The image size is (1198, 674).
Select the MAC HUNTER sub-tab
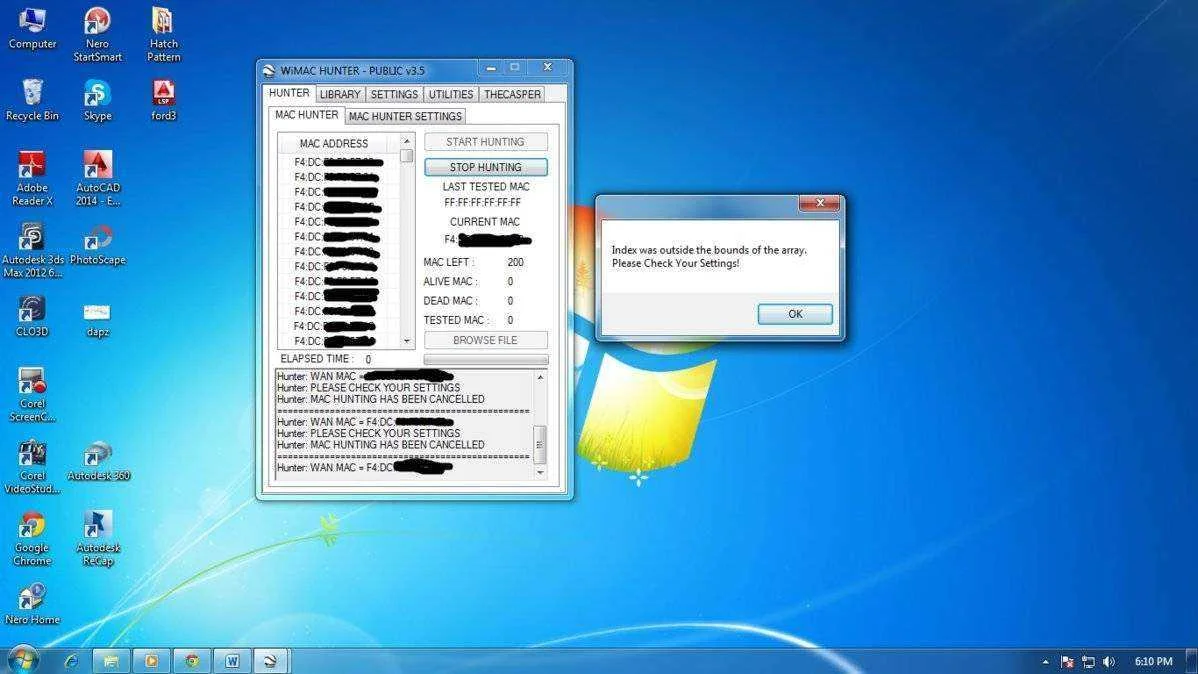[x=306, y=115]
